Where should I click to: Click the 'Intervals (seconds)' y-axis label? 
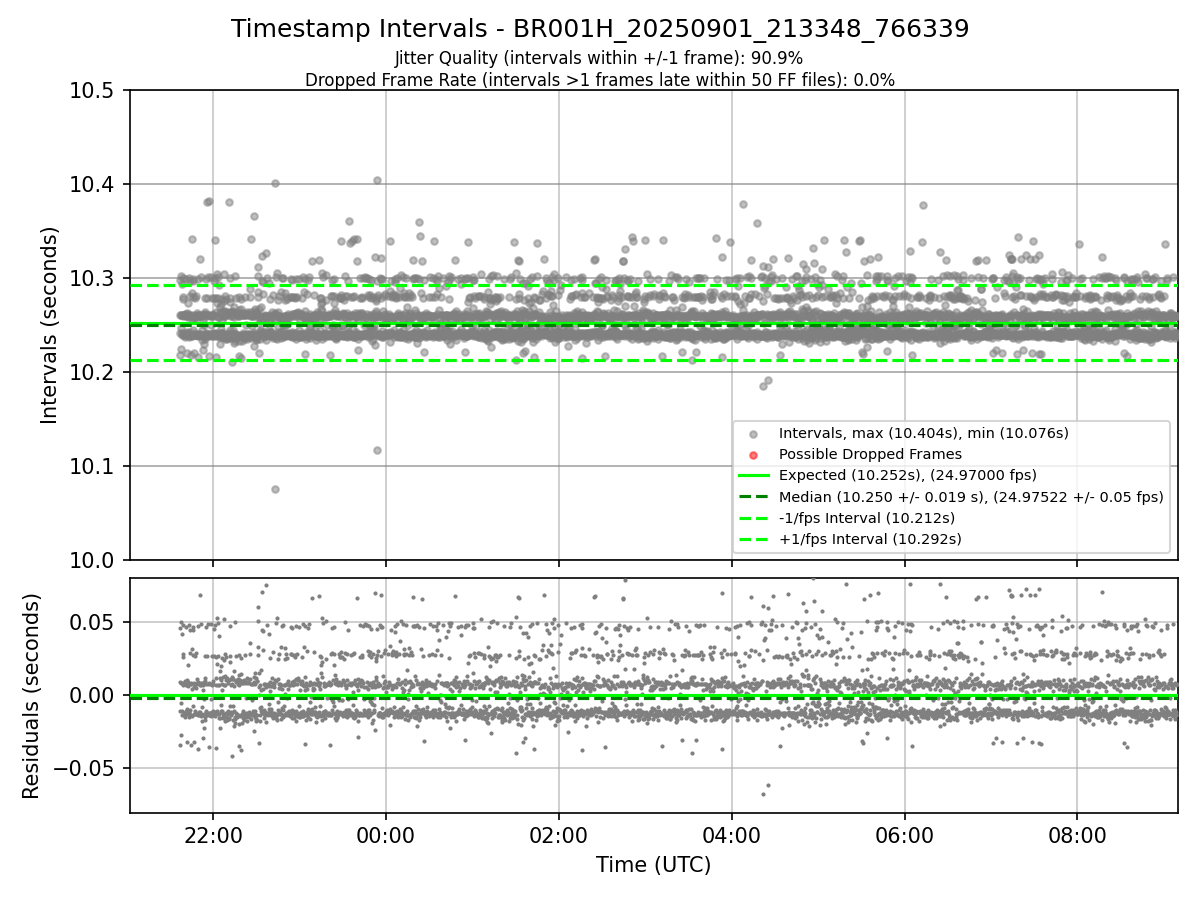pos(50,325)
